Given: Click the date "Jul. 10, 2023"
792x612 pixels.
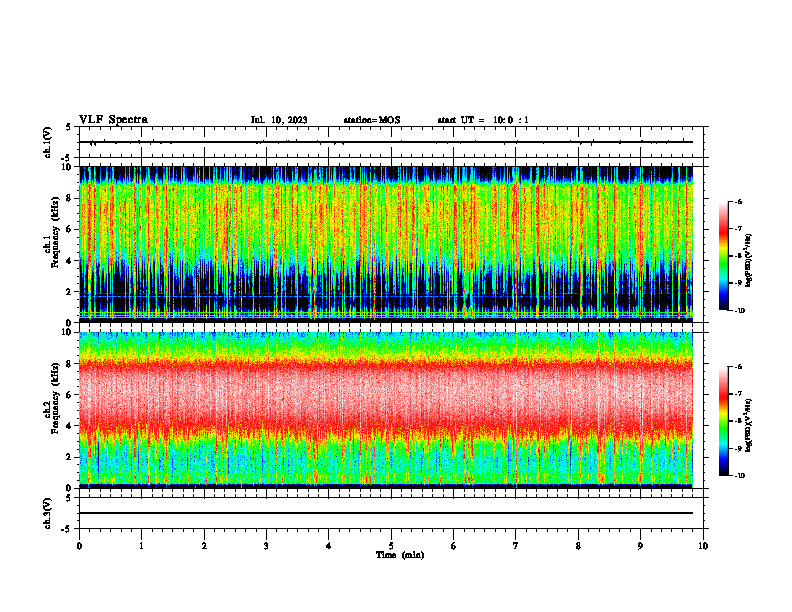Looking at the screenshot, I should (279, 120).
